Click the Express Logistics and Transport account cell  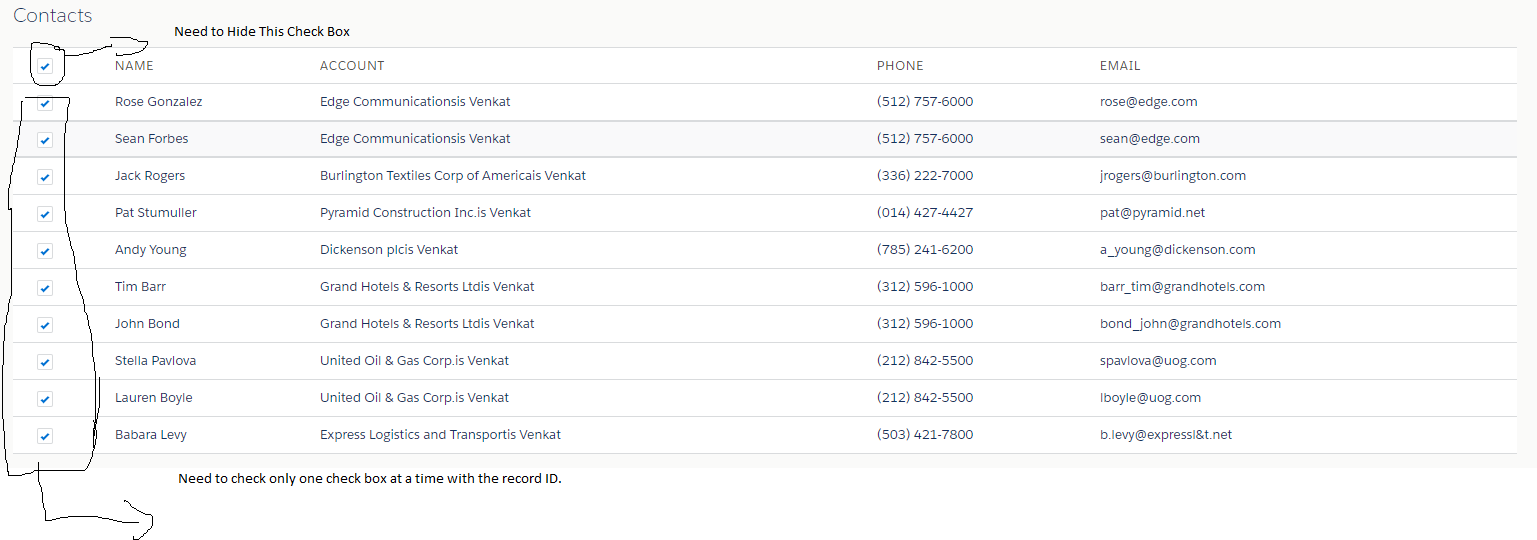(x=440, y=435)
